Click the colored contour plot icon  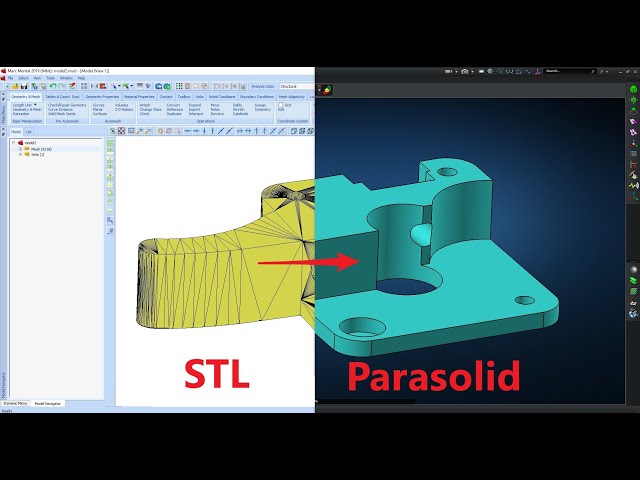coord(327,90)
